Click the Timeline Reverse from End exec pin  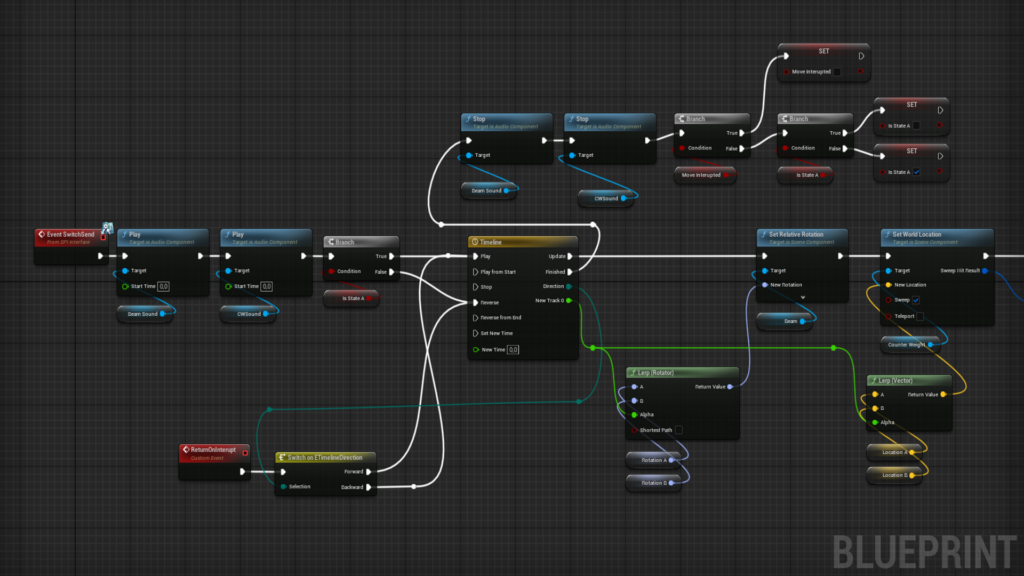point(475,317)
